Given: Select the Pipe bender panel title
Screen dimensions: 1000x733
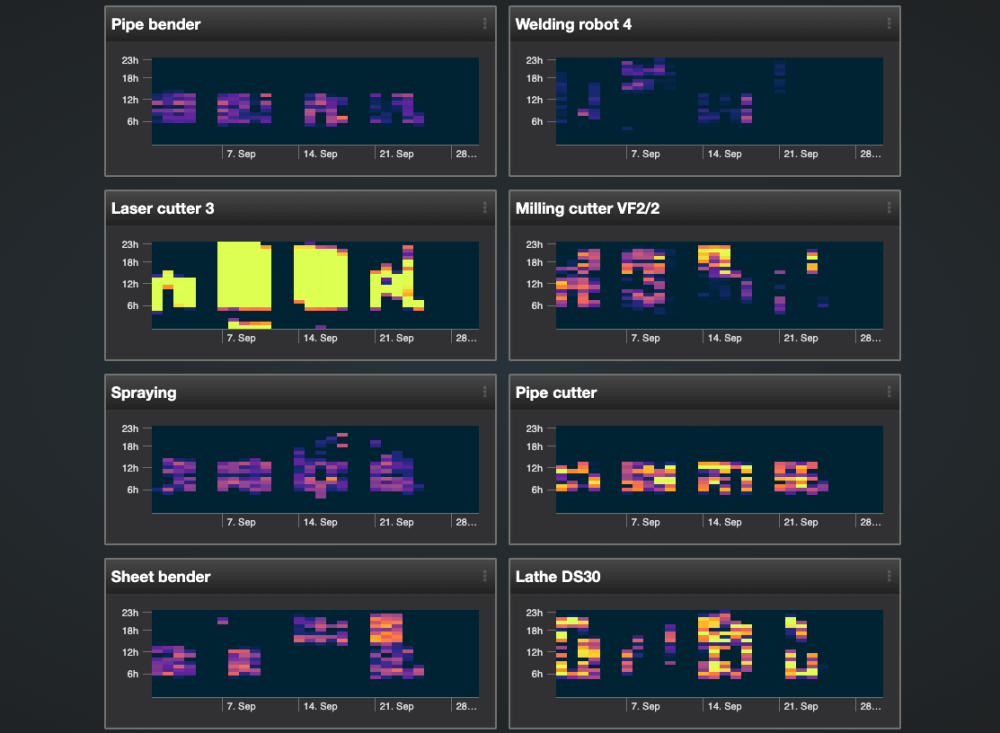Looking at the screenshot, I should click(x=156, y=24).
